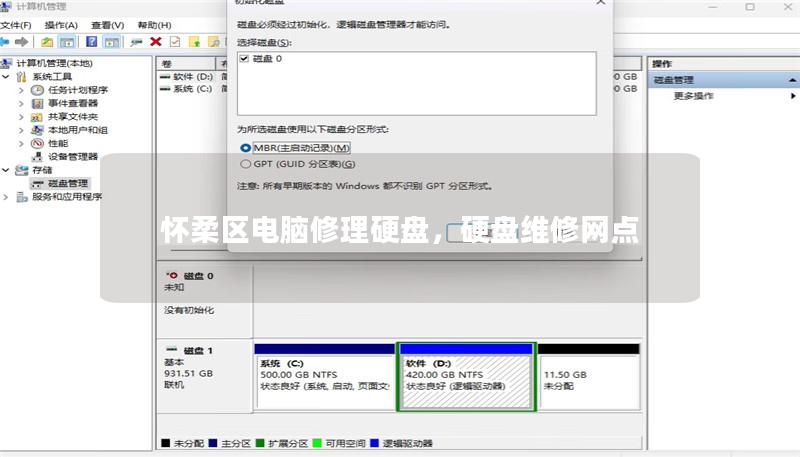Viewport: 800px width, 457px height.
Task: Click the 事件查看器 icon
Action: [x=37, y=104]
